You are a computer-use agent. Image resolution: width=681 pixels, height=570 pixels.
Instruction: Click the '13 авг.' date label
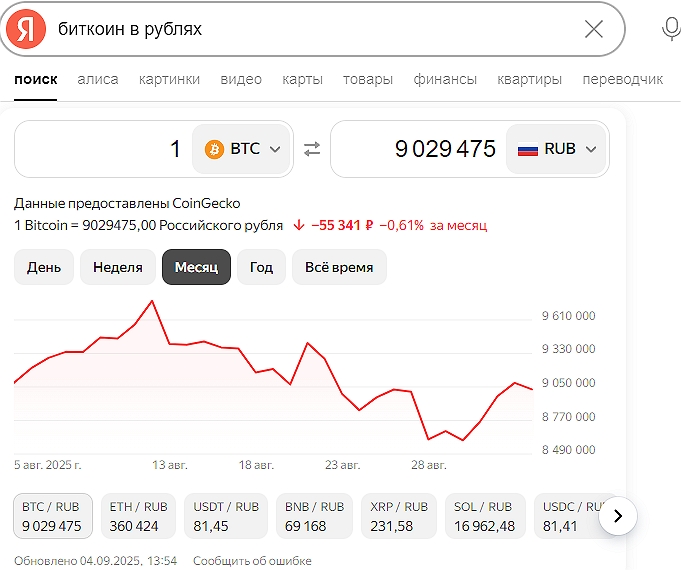pyautogui.click(x=170, y=465)
